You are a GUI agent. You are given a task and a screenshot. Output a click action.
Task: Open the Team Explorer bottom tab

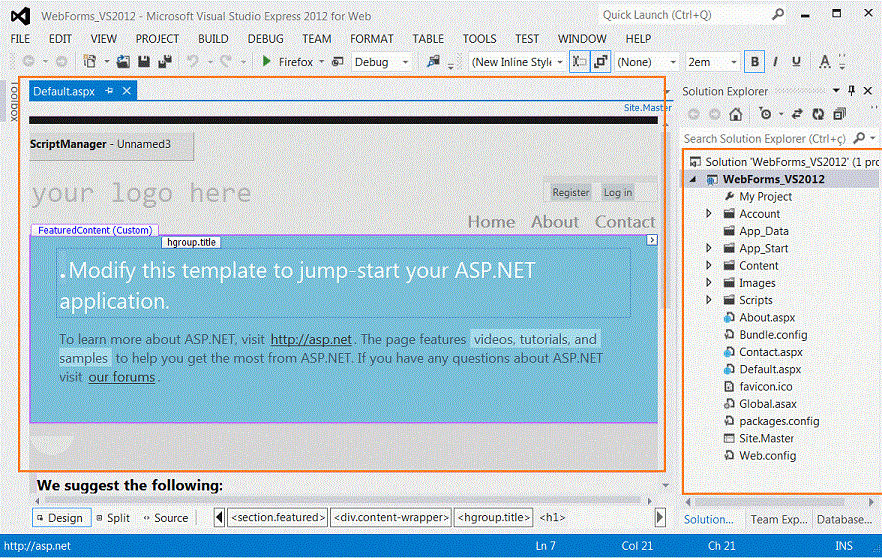[x=779, y=519]
